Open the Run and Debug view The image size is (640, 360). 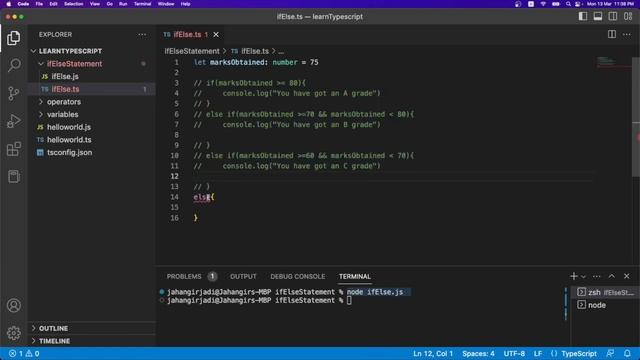click(x=13, y=121)
